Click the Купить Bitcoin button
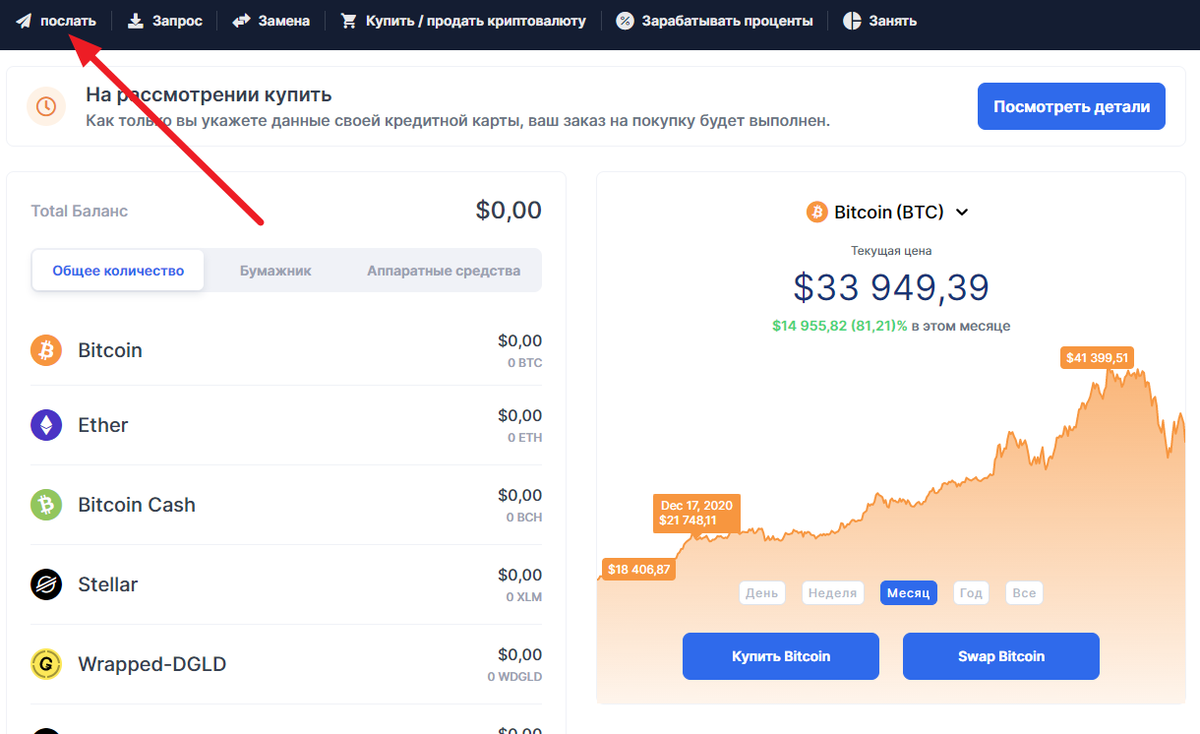This screenshot has width=1200, height=734. 781,657
